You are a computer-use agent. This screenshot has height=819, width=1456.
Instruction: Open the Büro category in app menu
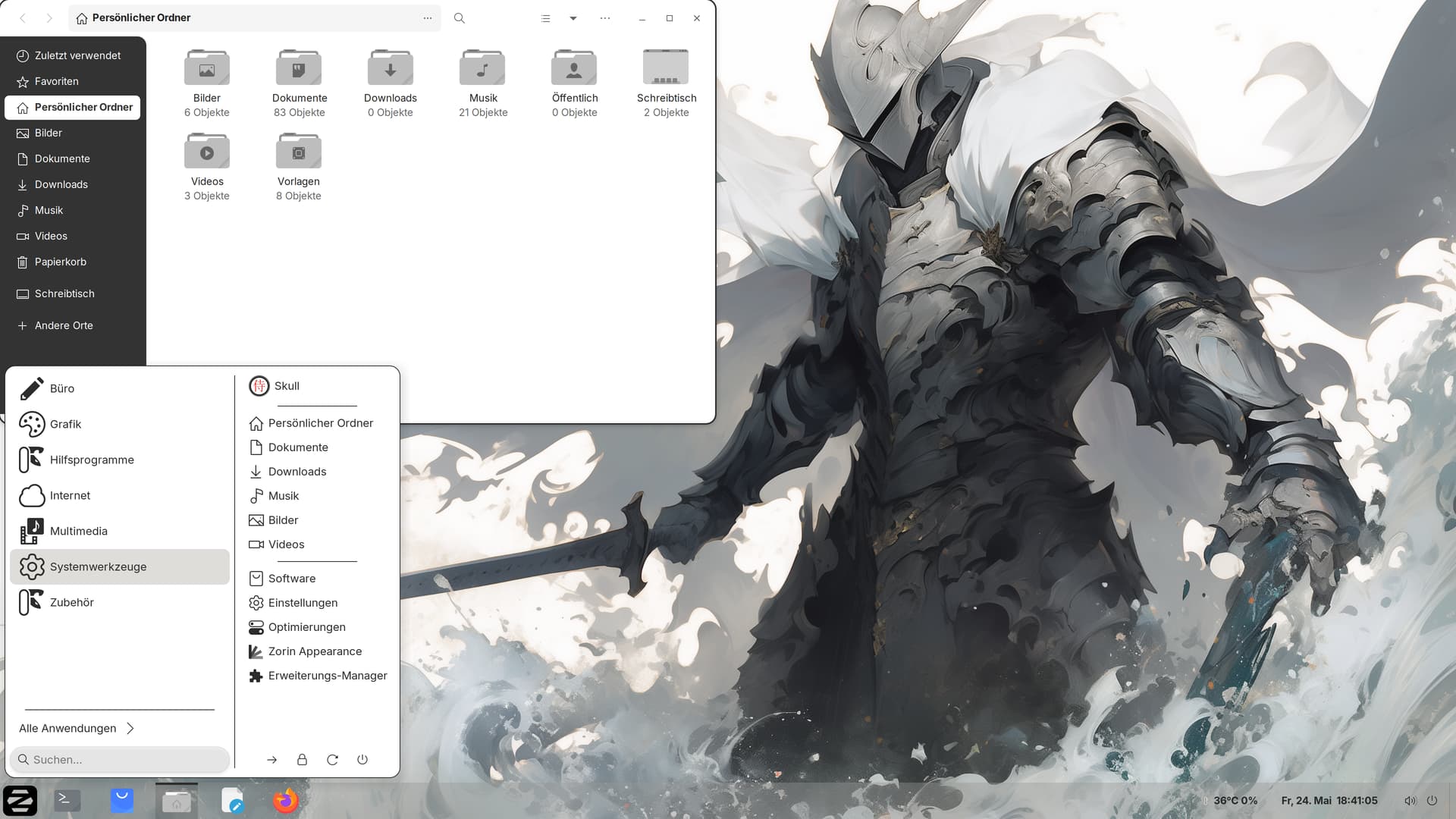pyautogui.click(x=120, y=388)
